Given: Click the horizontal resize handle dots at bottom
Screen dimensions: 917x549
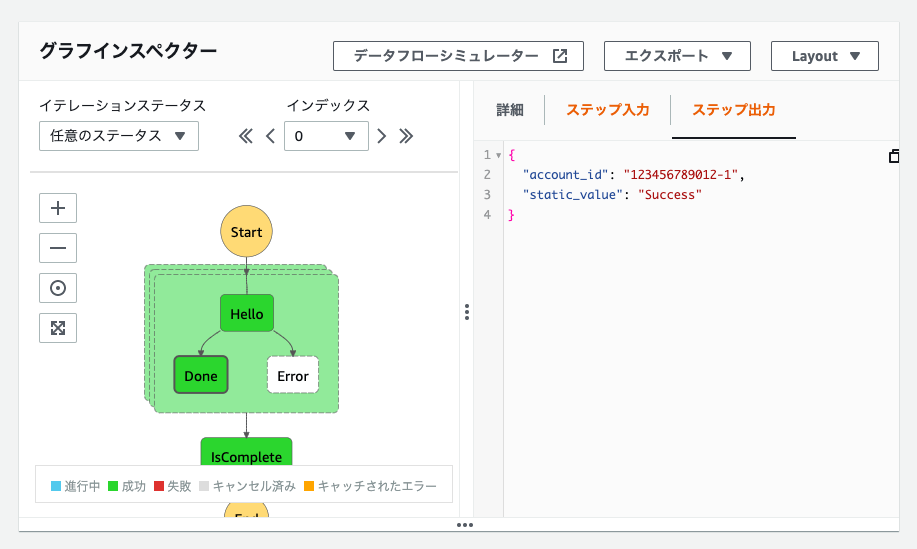Looking at the screenshot, I should point(465,525).
